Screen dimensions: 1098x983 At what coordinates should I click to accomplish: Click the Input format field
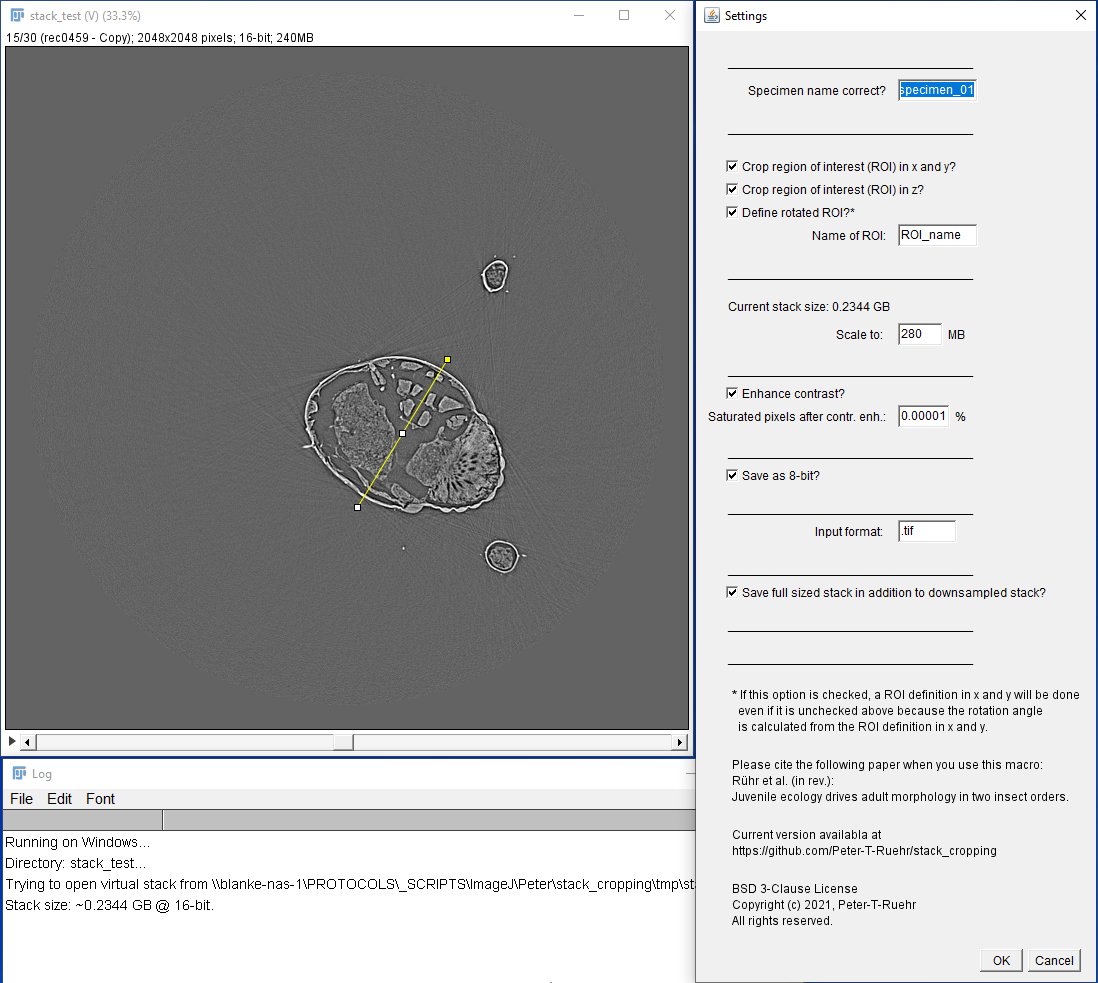926,531
